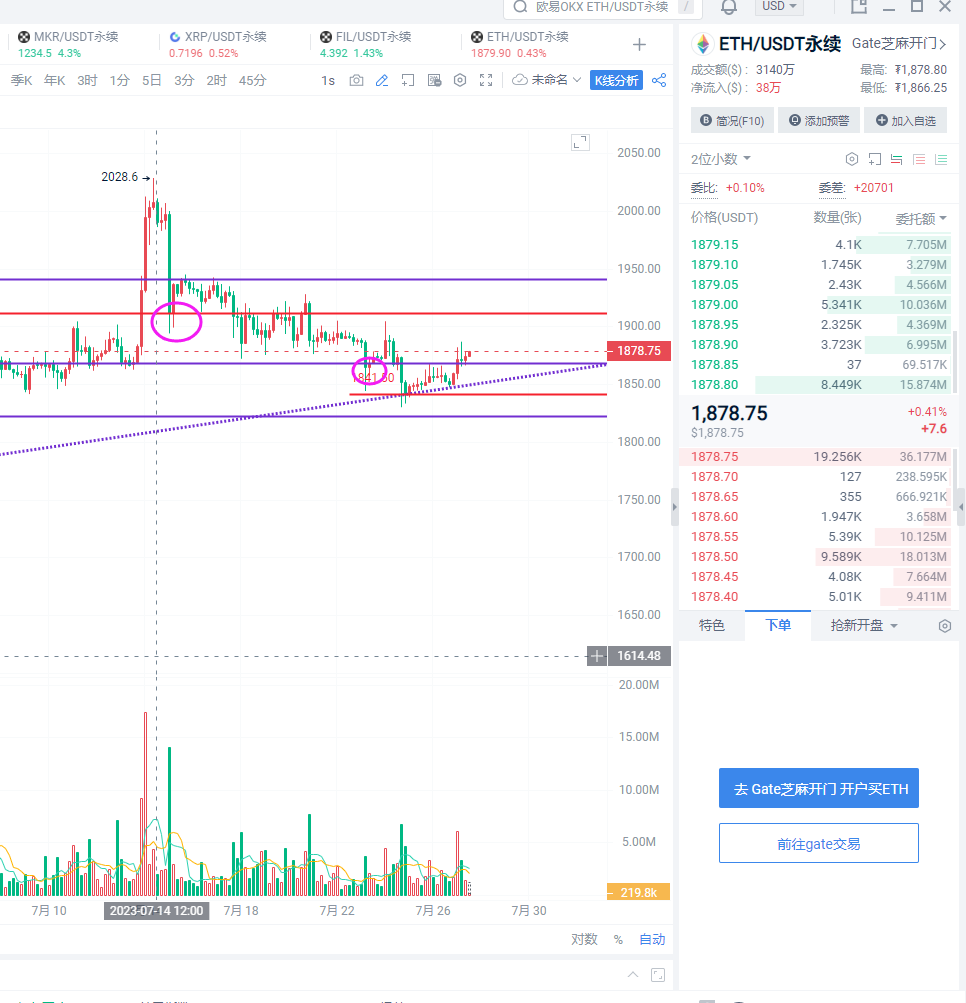Take a chart snapshot with the camera icon
Screen dimensions: 966x1003
point(356,81)
